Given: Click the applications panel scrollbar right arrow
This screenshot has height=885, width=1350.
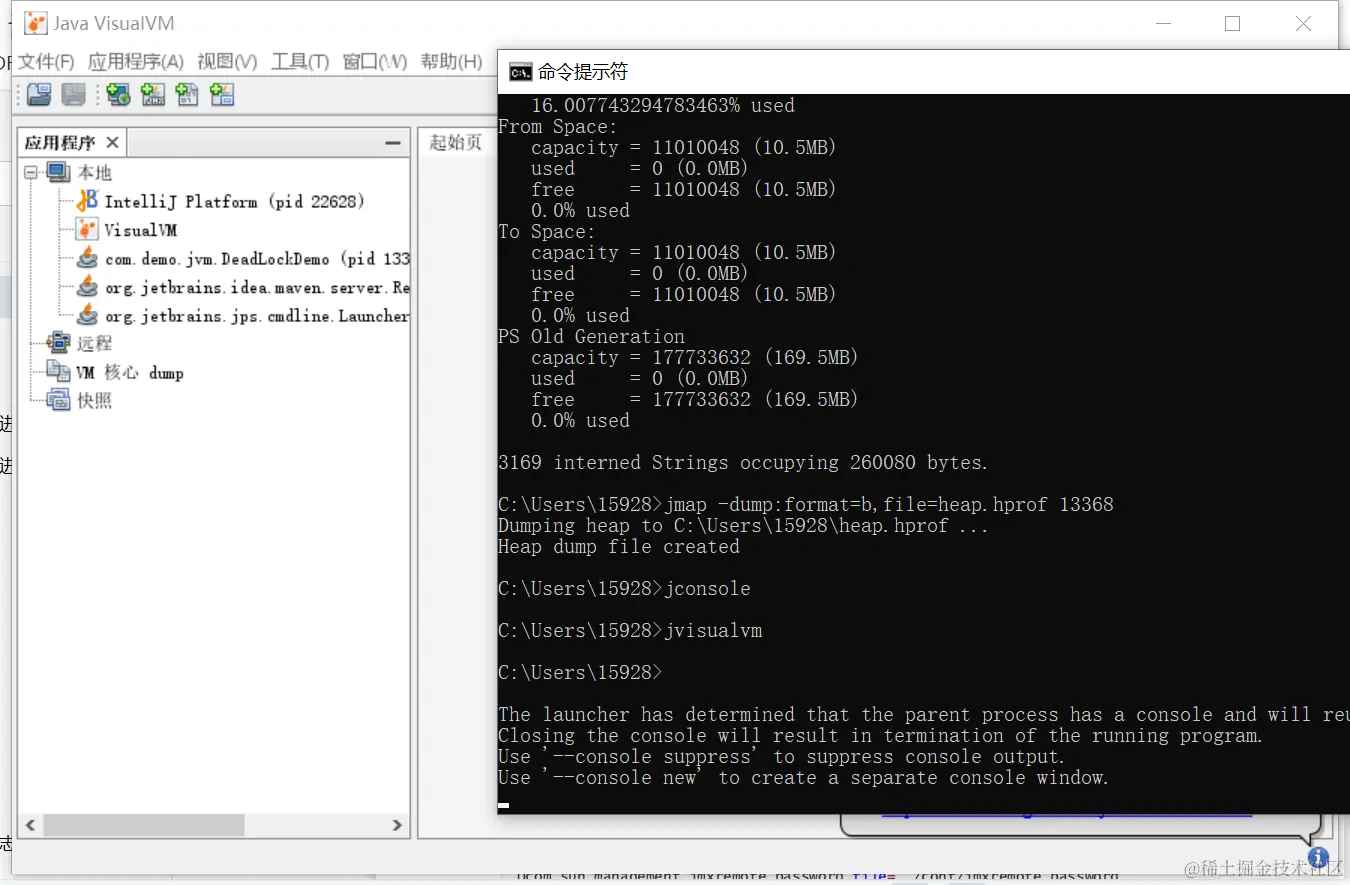Looking at the screenshot, I should 397,826.
